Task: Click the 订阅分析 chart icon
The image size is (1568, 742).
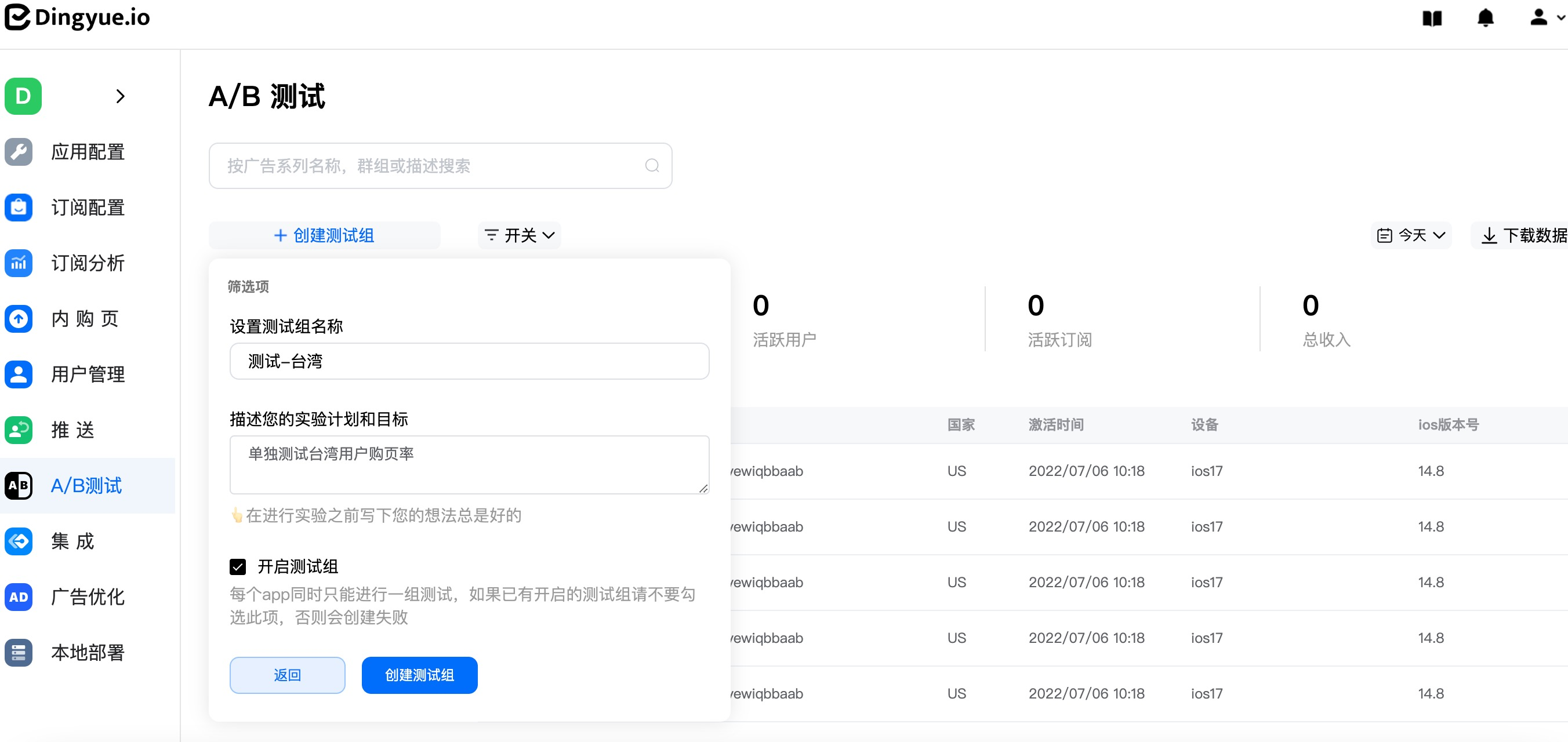Action: click(x=19, y=263)
